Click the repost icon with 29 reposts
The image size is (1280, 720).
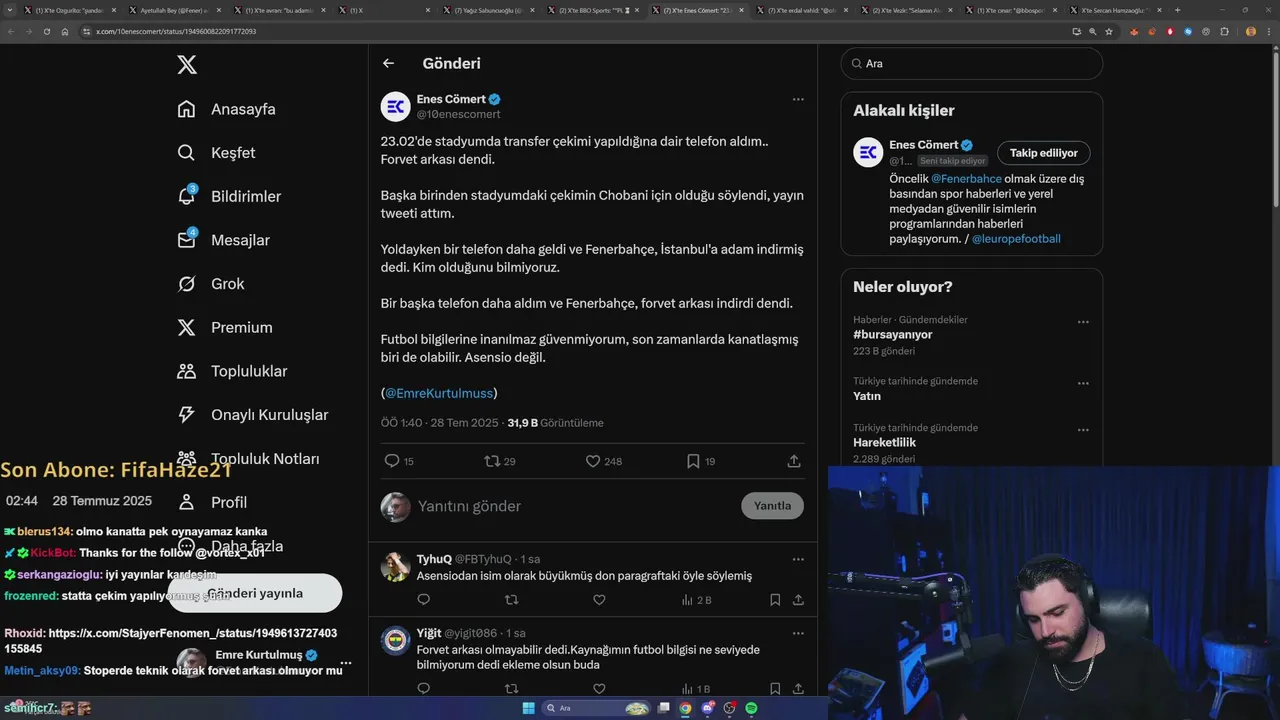click(491, 461)
